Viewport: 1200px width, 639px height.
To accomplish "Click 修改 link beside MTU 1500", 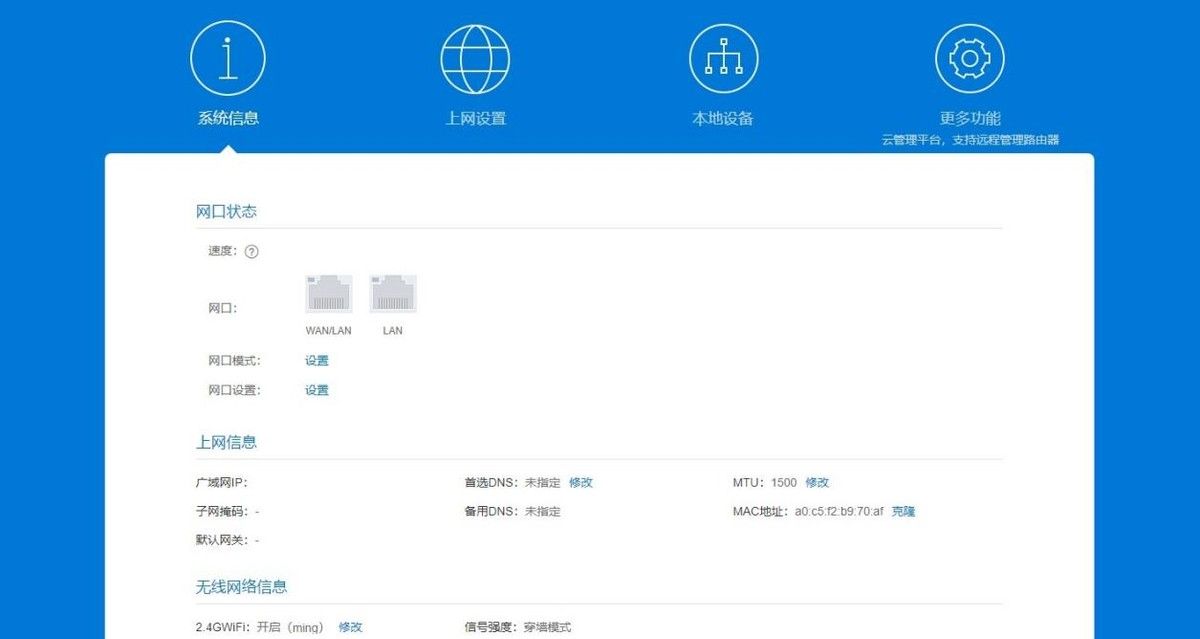I will click(x=817, y=483).
